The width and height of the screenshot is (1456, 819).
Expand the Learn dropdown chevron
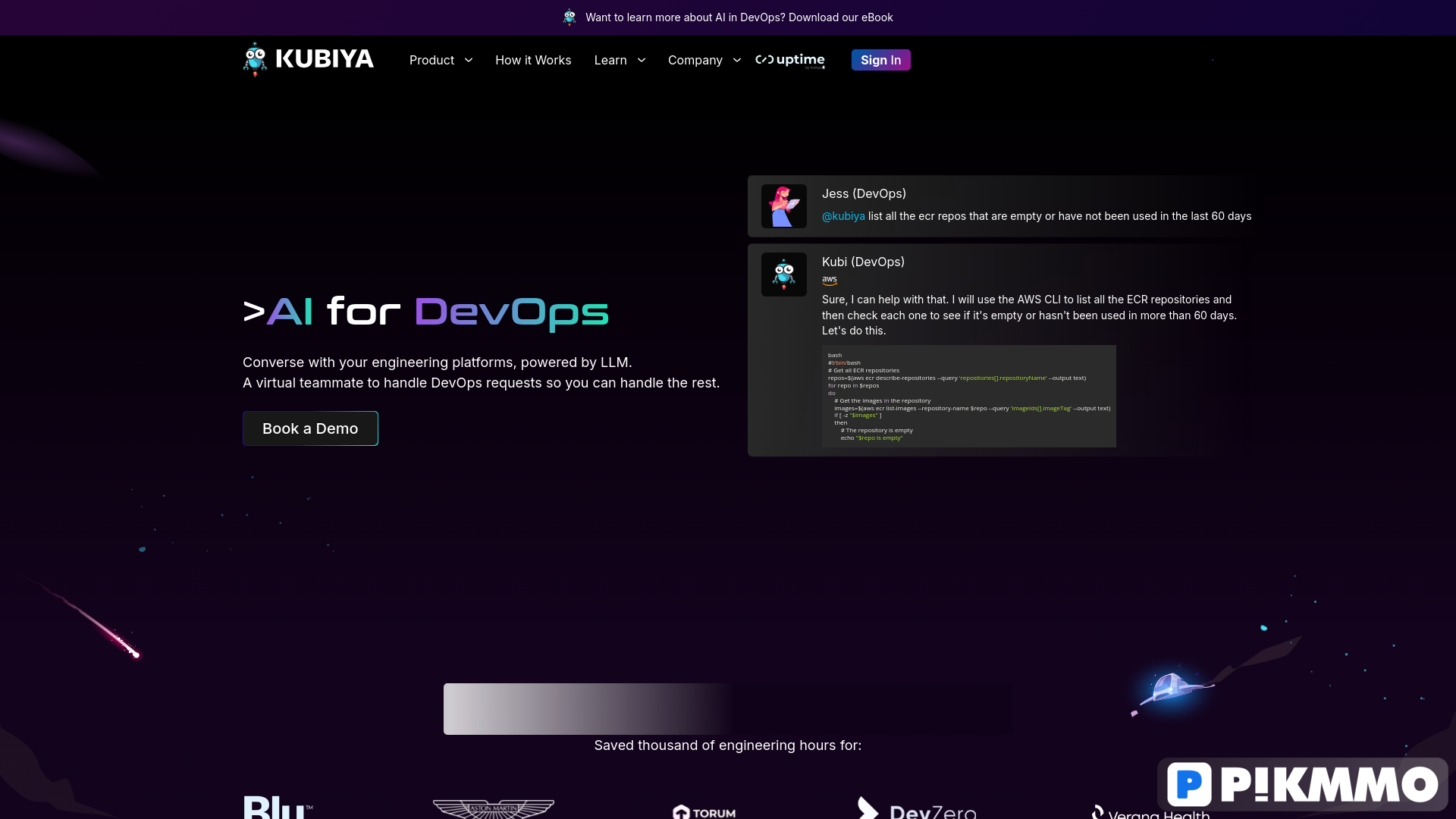[x=642, y=60]
